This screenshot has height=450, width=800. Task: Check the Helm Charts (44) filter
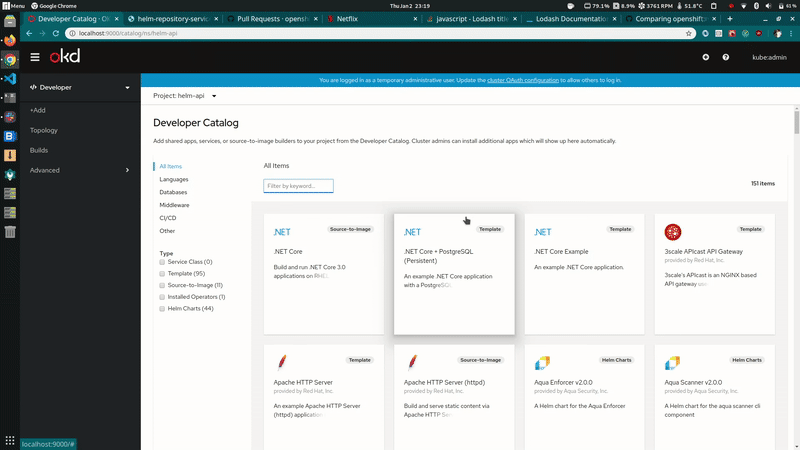coord(162,309)
